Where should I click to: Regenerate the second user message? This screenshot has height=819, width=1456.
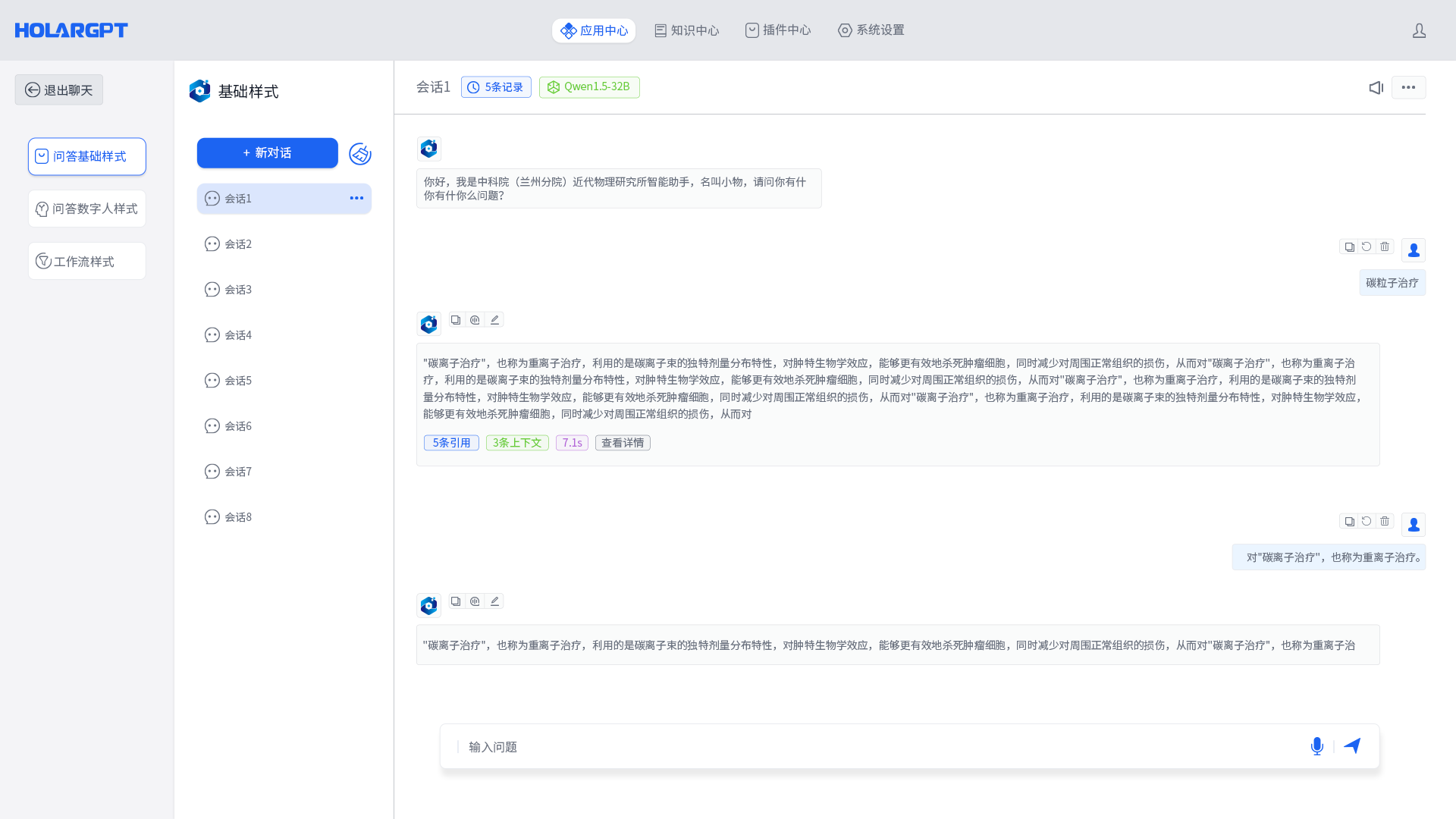tap(1367, 522)
